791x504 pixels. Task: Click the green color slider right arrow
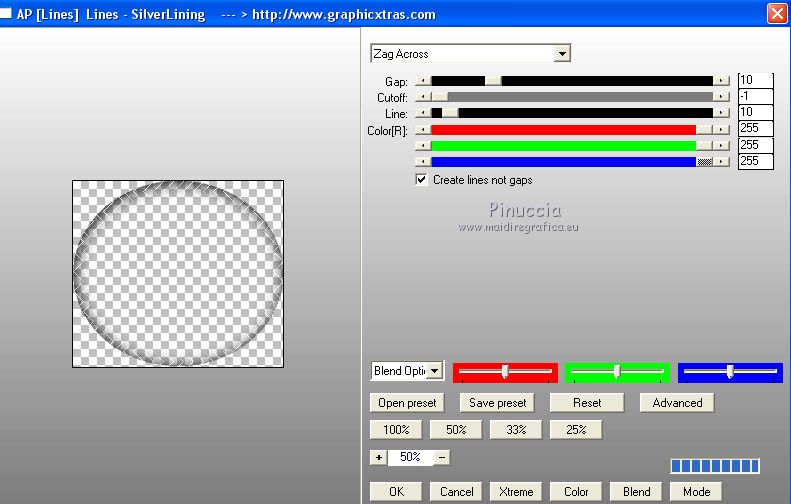[721, 146]
